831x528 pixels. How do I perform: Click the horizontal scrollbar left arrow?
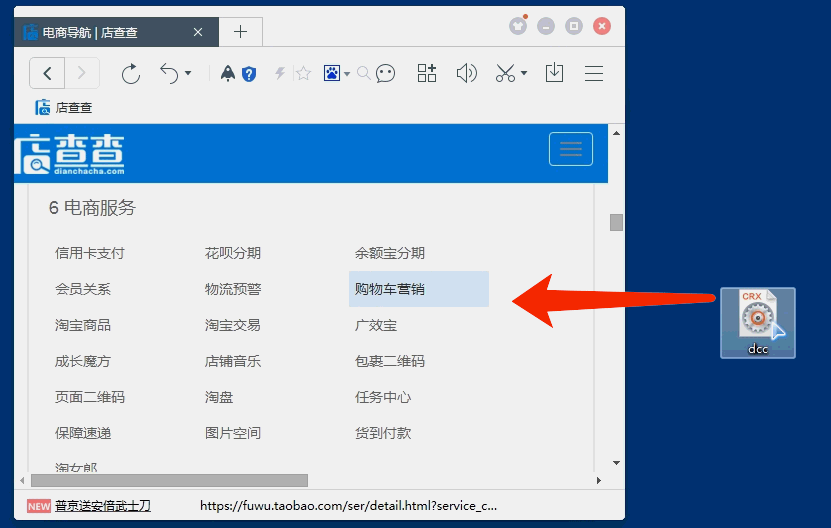22,480
